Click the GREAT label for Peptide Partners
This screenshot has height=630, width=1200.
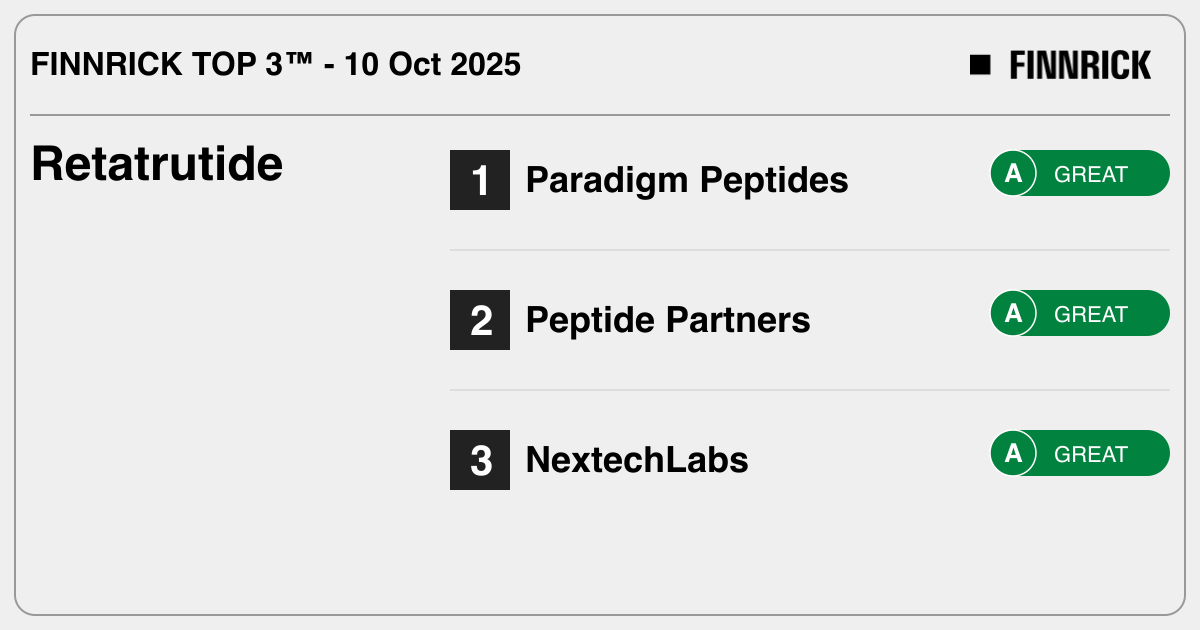click(x=1091, y=314)
